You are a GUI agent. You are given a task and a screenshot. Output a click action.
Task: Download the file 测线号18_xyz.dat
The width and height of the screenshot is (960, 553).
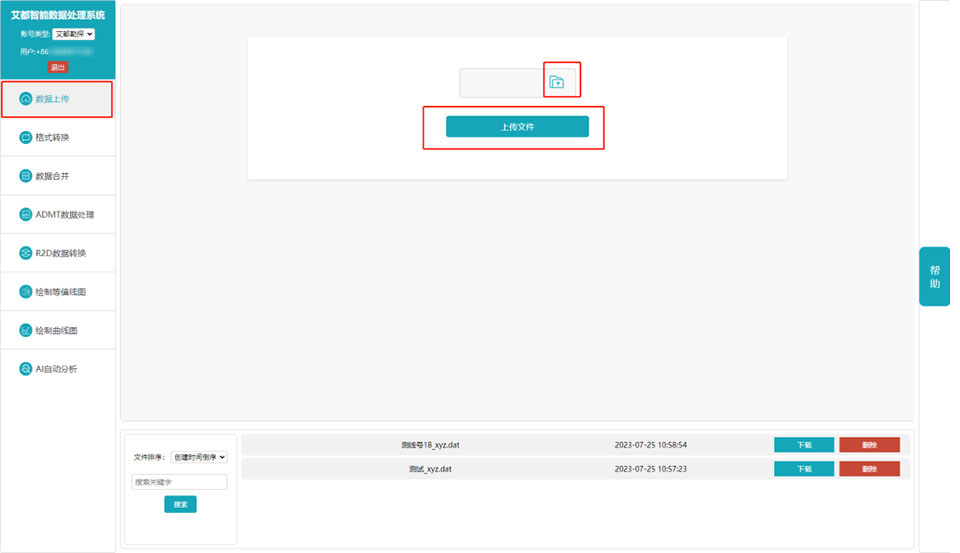803,445
